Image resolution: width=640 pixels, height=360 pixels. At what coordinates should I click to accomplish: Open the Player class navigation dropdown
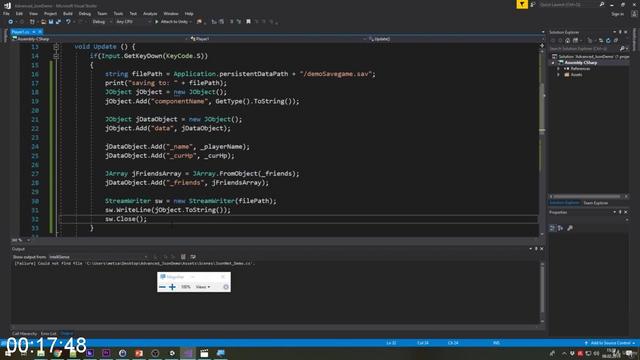(278, 39)
